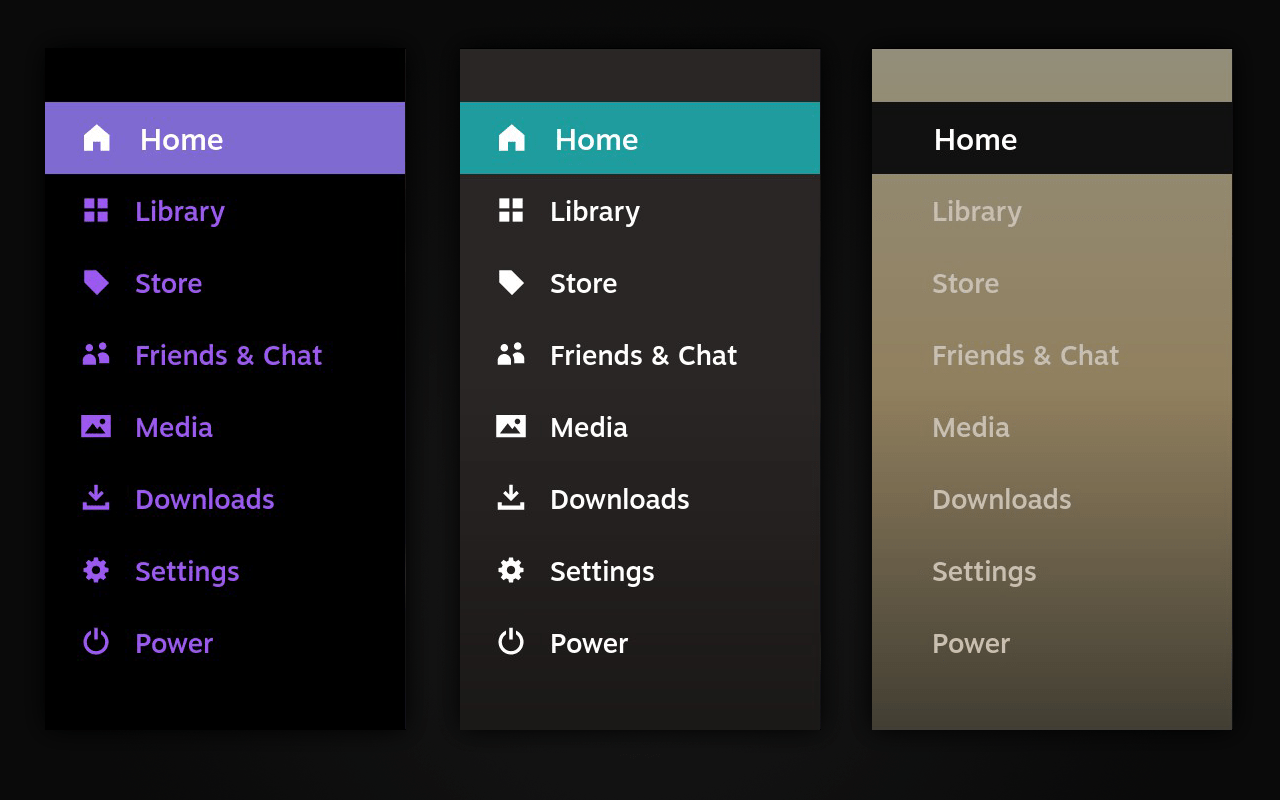1280x800 pixels.
Task: Click the Settings gear icon in the teal menu
Action: pos(511,571)
